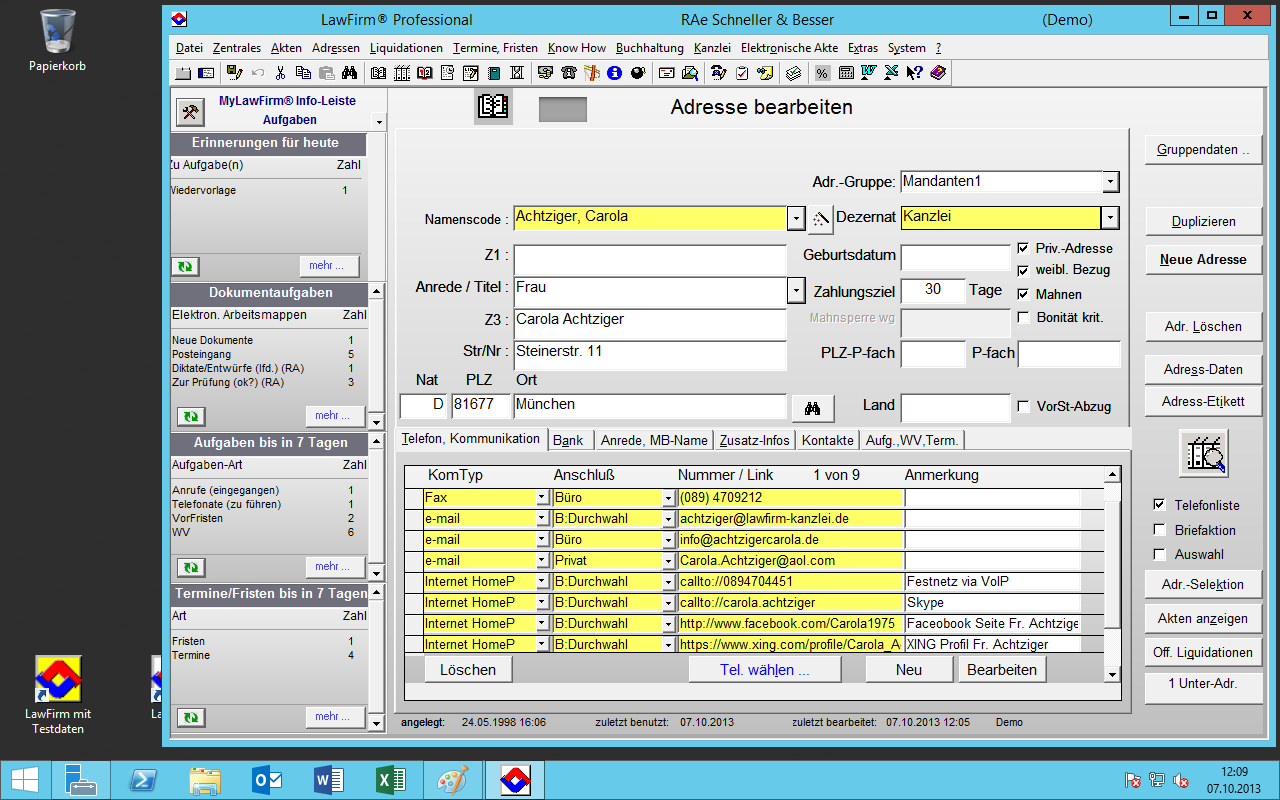Click the address book icon above form
This screenshot has width=1280, height=800.
click(493, 107)
